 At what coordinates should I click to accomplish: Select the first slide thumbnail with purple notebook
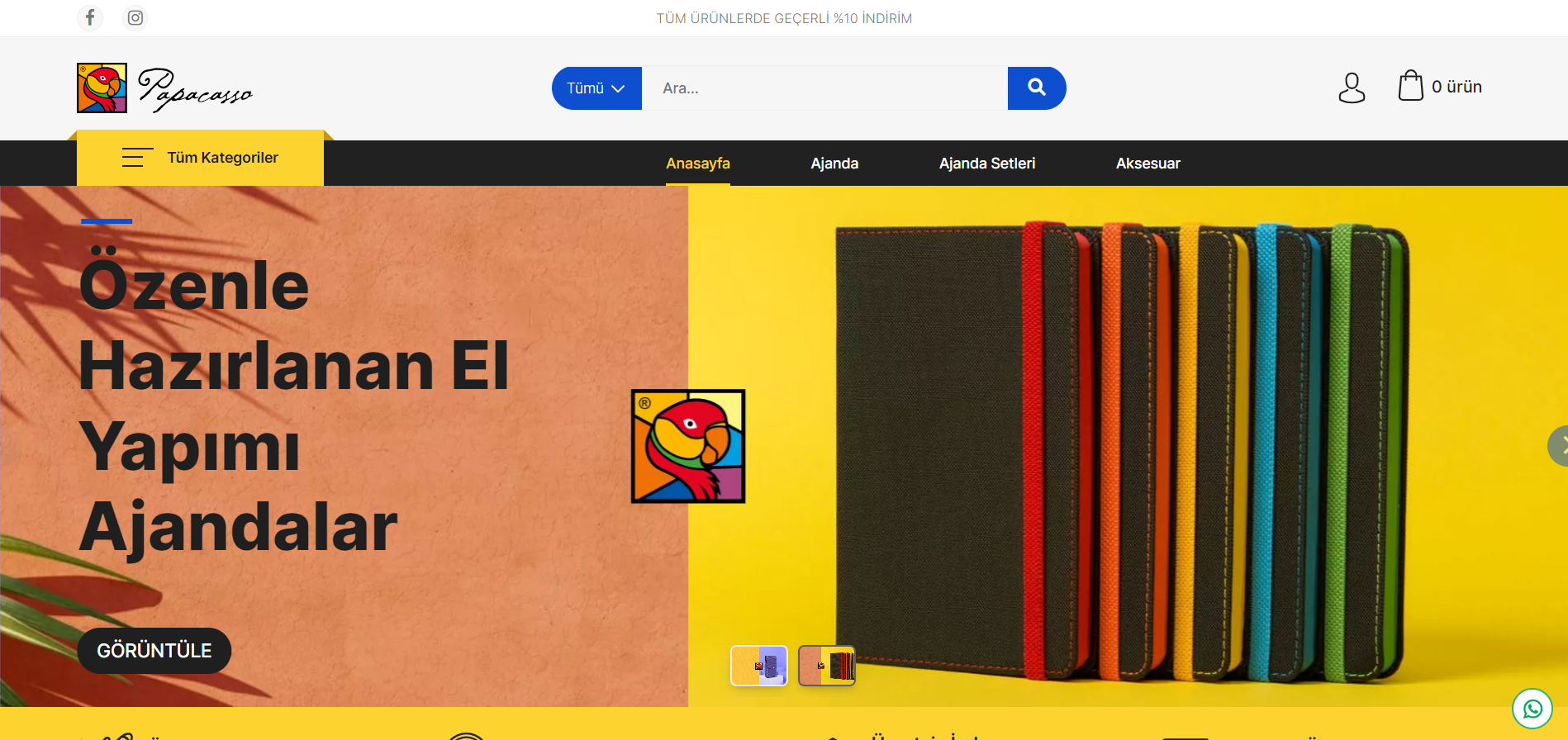(x=759, y=666)
